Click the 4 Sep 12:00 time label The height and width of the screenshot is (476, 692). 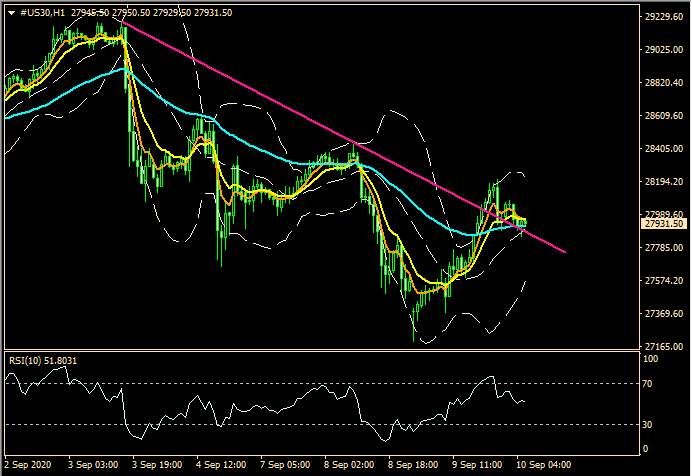(222, 465)
